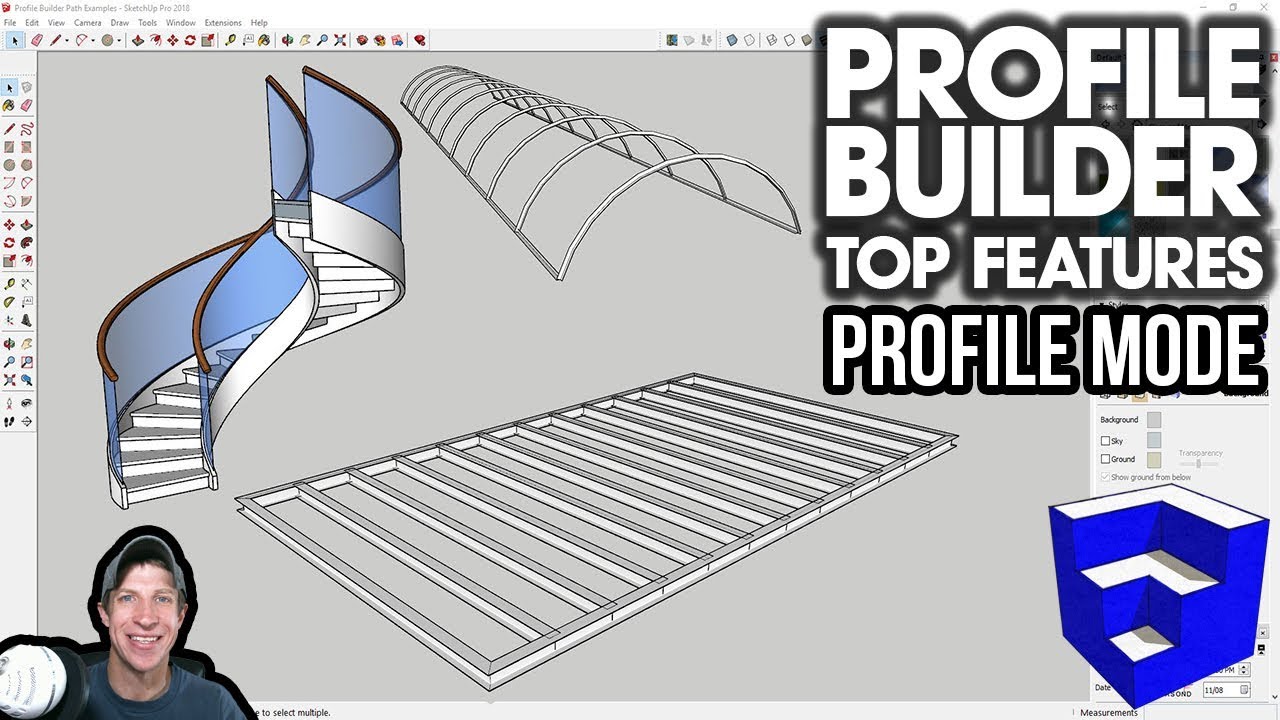
Task: Click the Sky color swatch
Action: 1154,440
